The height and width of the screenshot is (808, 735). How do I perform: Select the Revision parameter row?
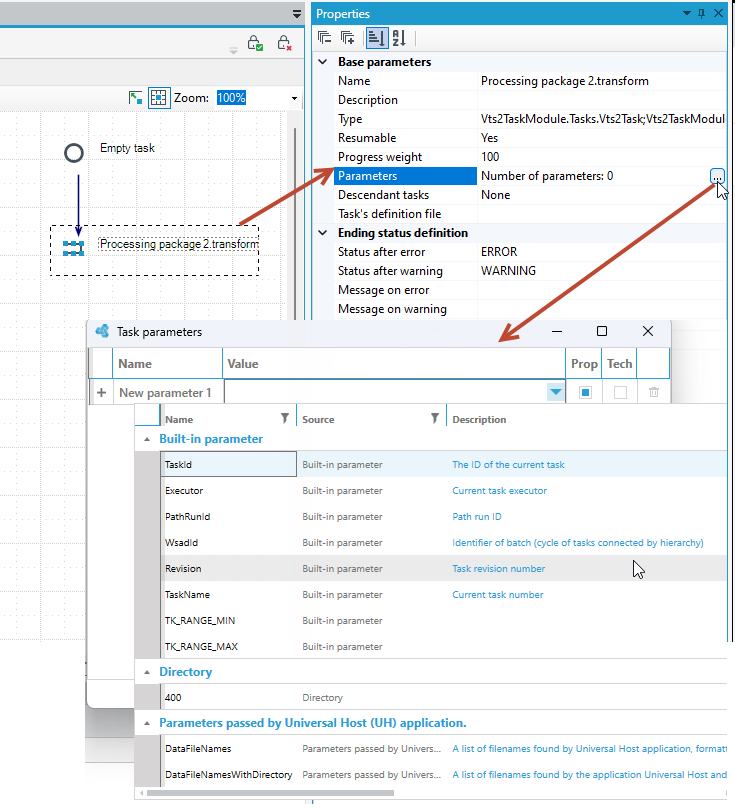444,568
